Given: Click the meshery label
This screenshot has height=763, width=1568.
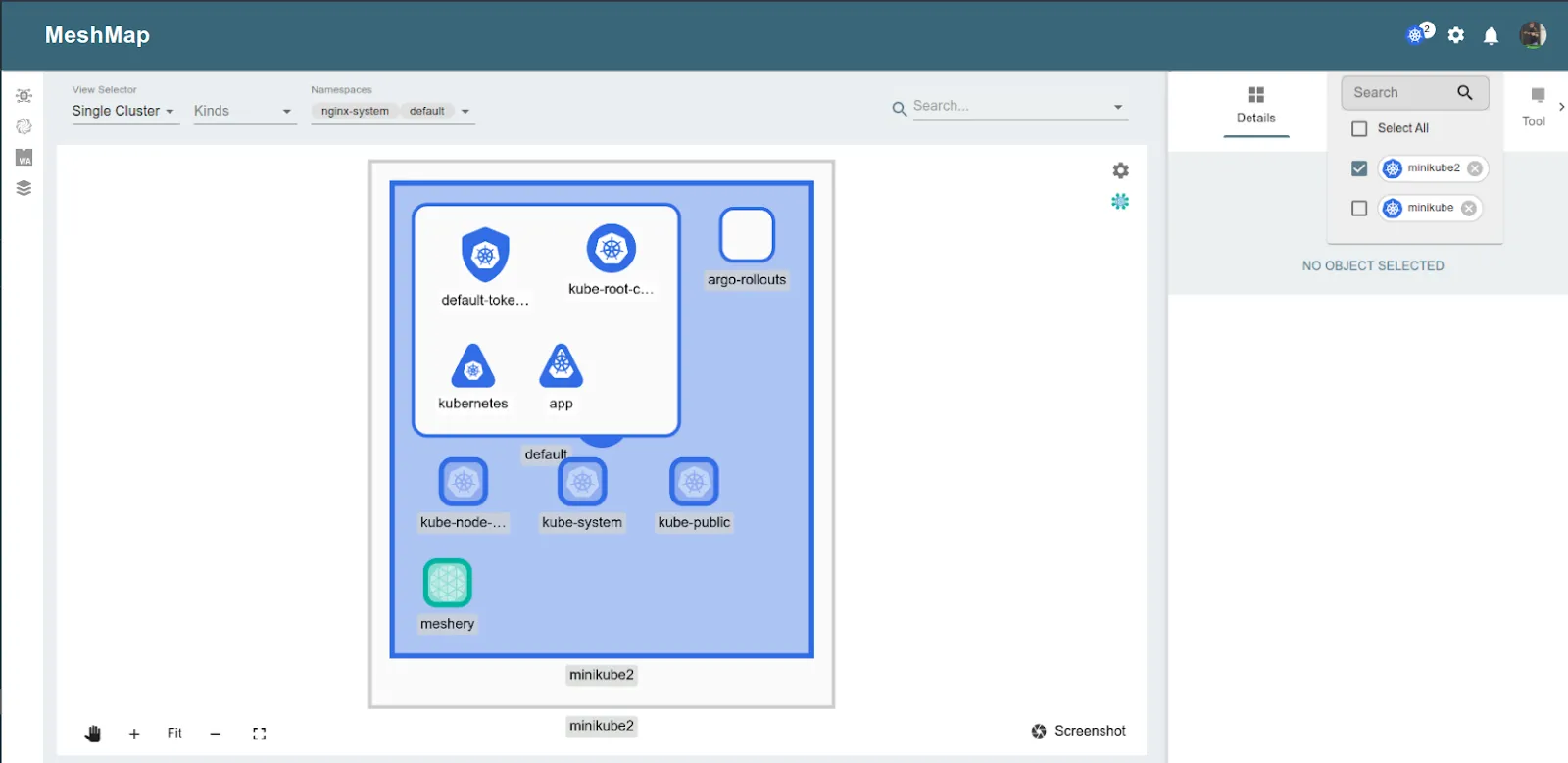Looking at the screenshot, I should point(448,624).
